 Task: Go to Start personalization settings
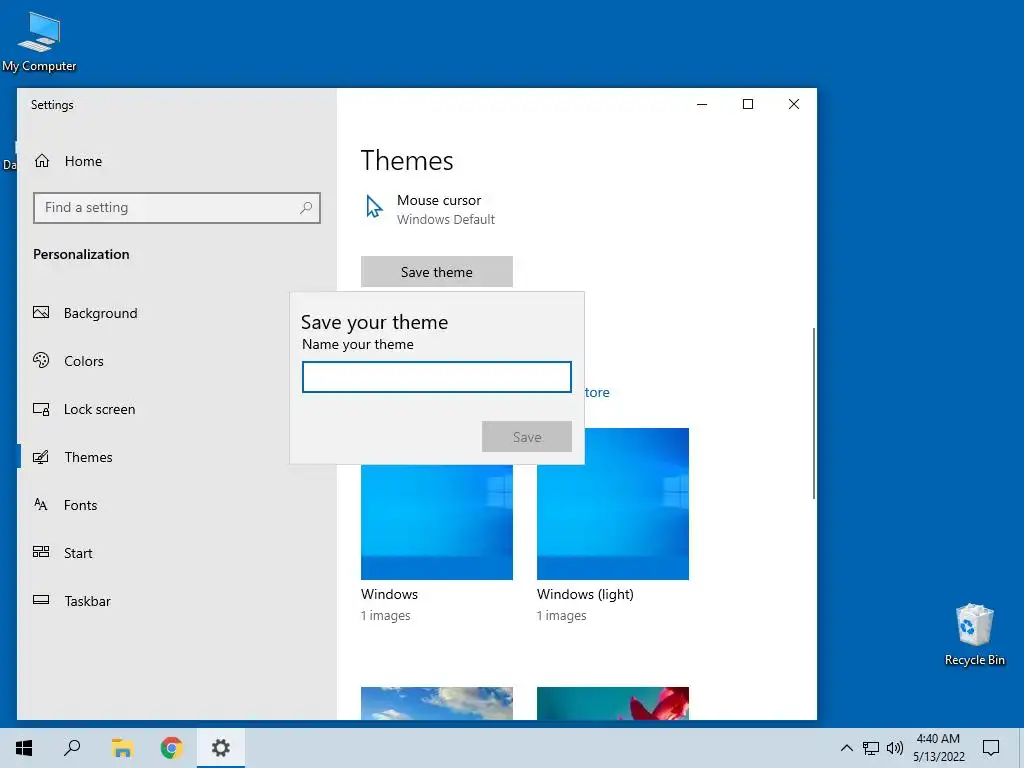pyautogui.click(x=78, y=553)
